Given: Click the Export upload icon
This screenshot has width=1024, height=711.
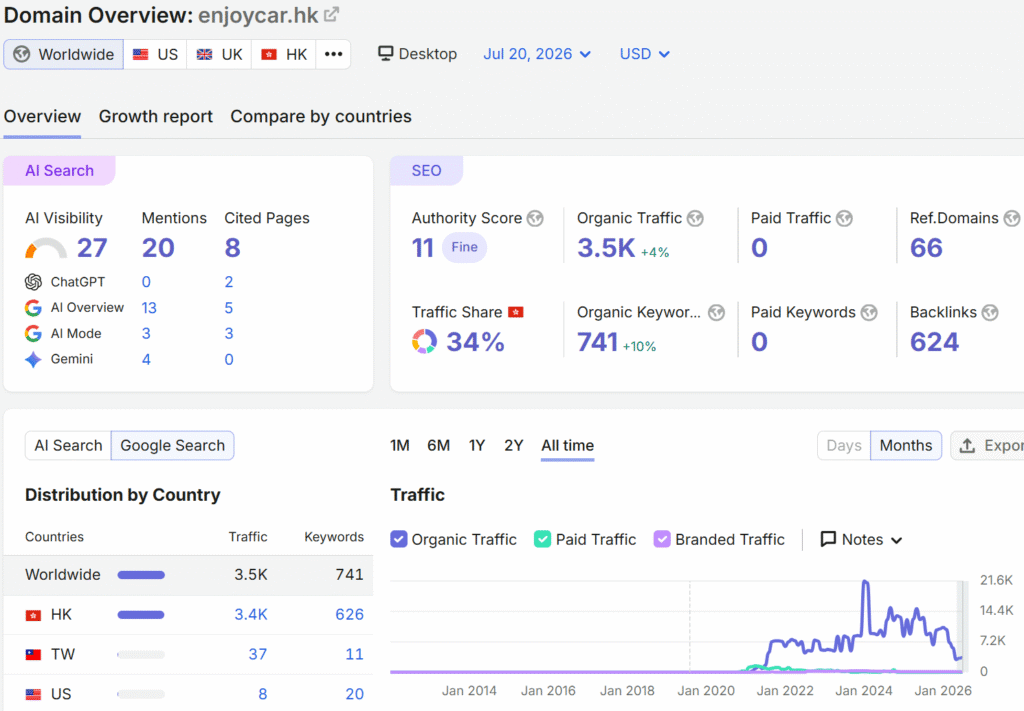Looking at the screenshot, I should click(967, 445).
